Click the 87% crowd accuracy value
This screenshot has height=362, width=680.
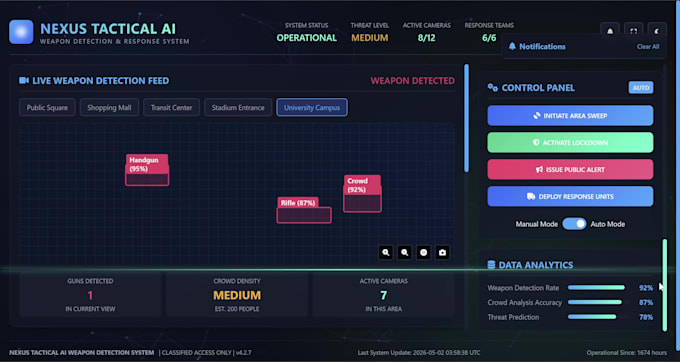pyautogui.click(x=646, y=303)
